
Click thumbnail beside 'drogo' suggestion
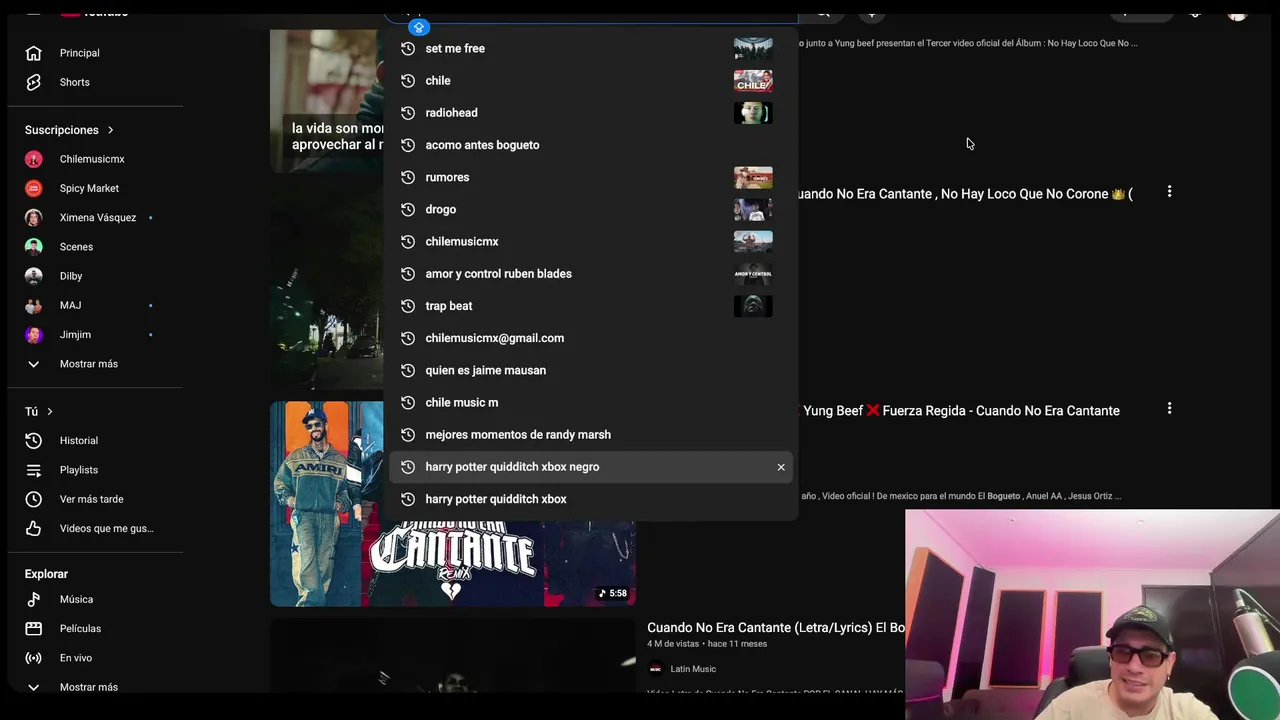pos(753,209)
